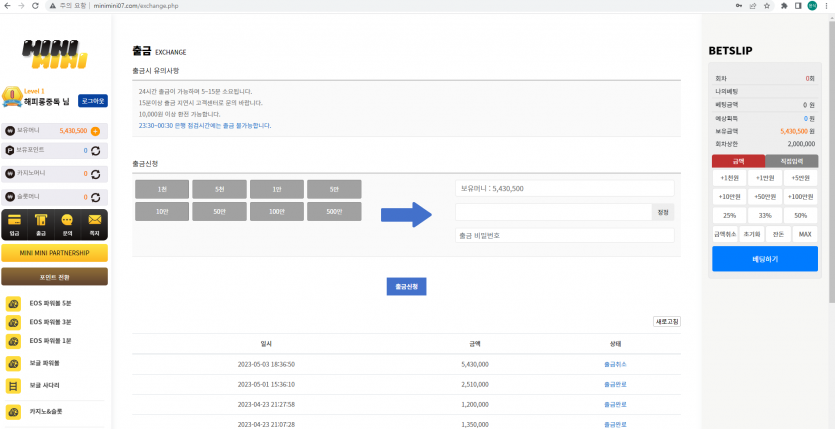Refresh 카지노머니 with its circular arrow icon
Viewport: 835px width, 429px height.
[x=95, y=173]
